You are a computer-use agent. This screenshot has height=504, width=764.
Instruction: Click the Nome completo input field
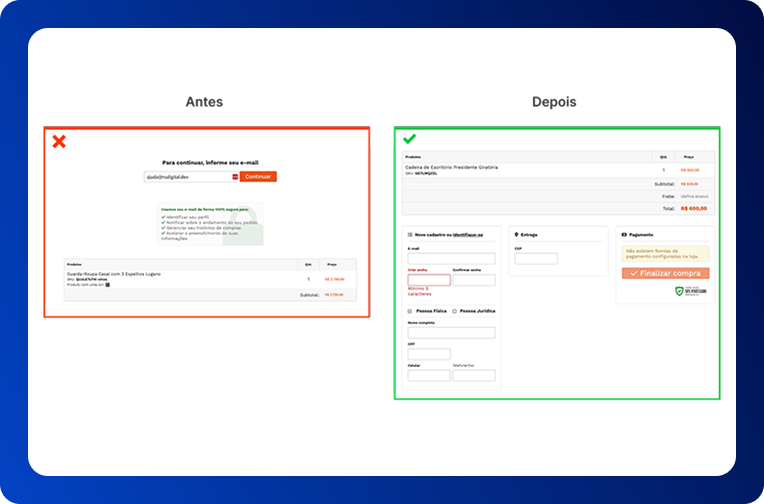tap(451, 334)
